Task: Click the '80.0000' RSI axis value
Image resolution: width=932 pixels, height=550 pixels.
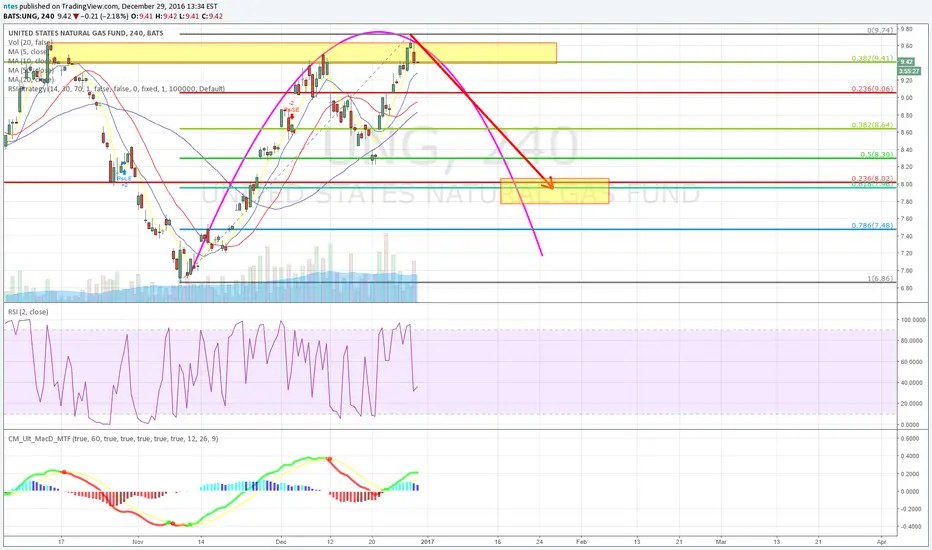Action: click(x=914, y=341)
